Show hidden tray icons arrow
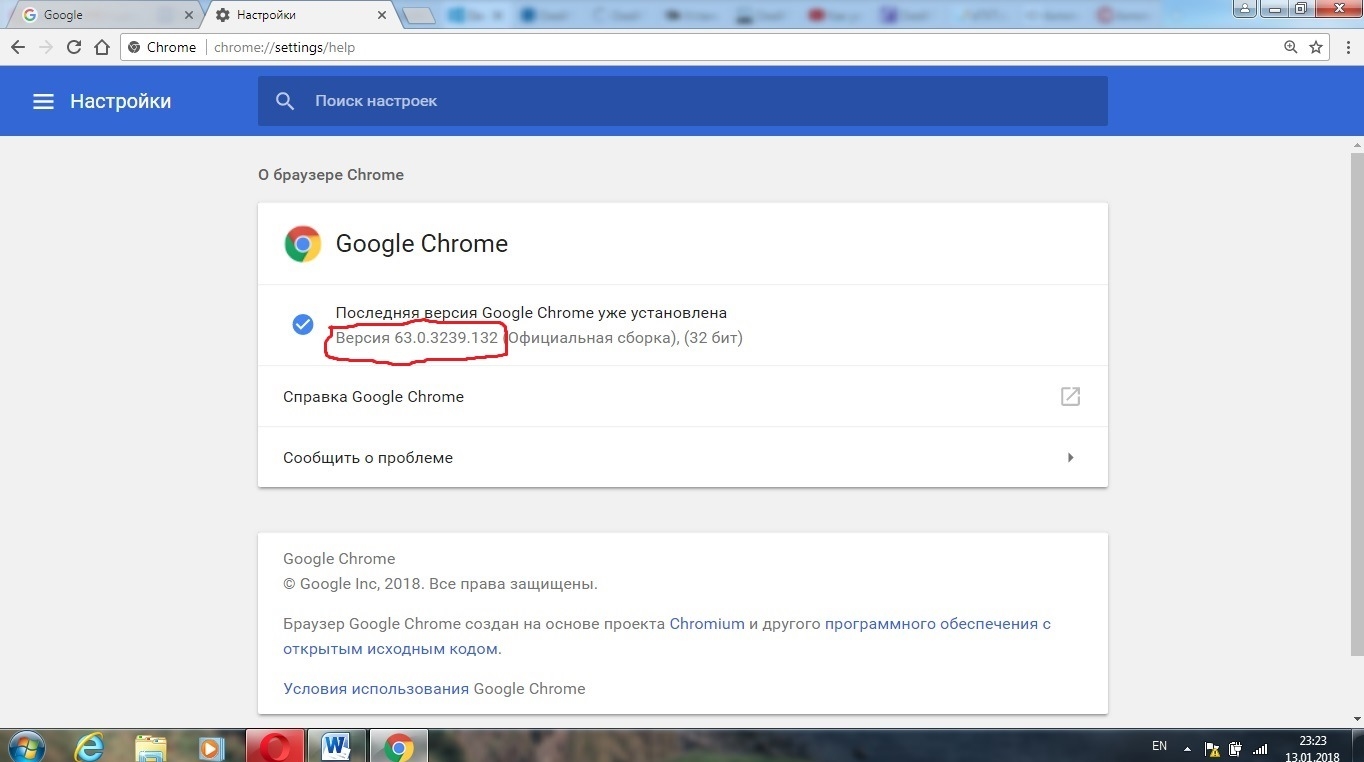 point(1187,747)
